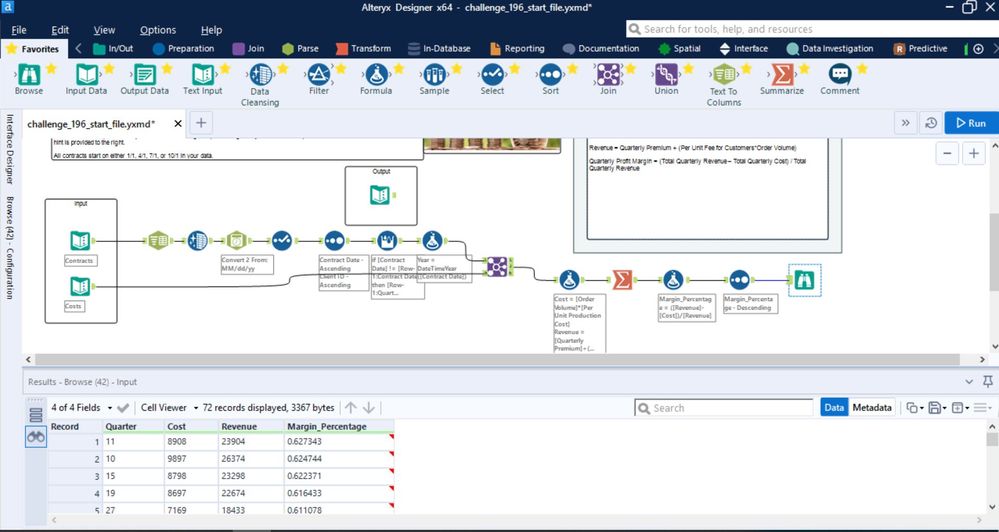This screenshot has height=532, width=999.
Task: Expand the new window results dropdown
Action: point(967,408)
